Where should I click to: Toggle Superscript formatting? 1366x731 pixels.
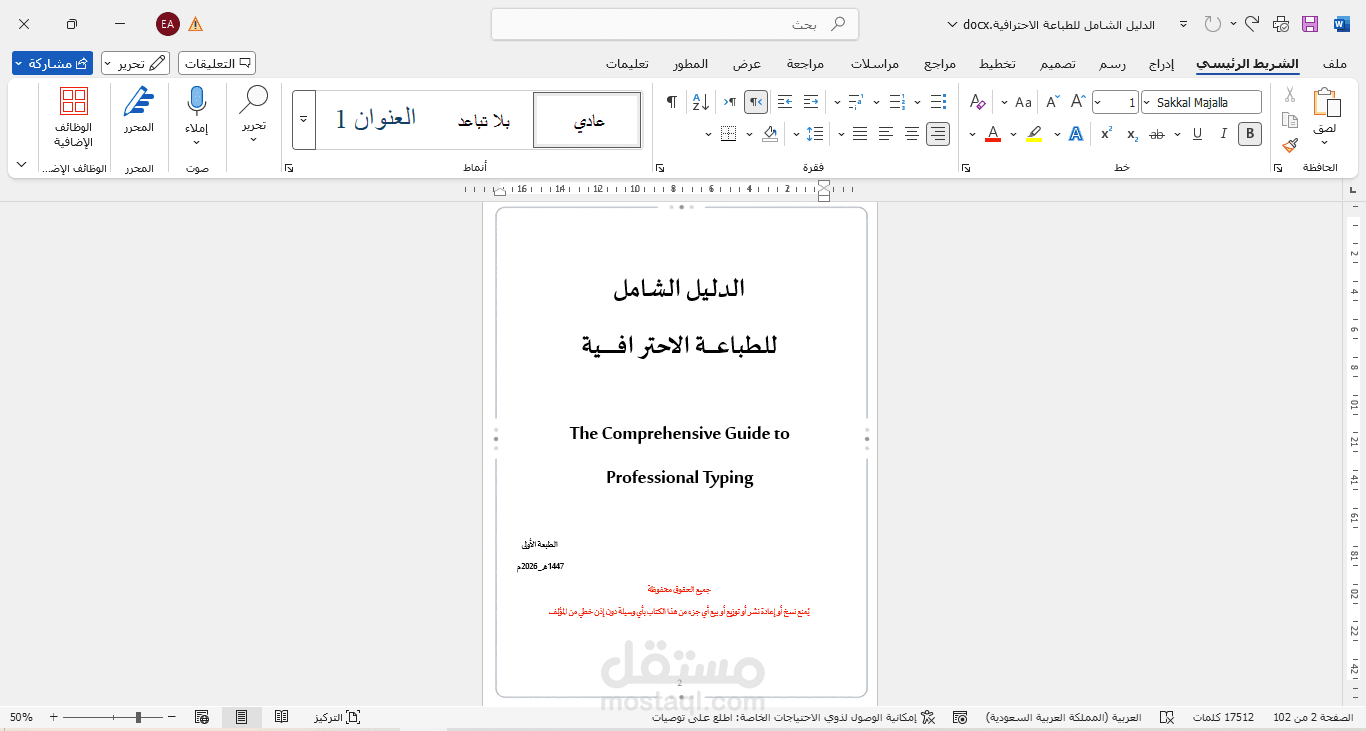click(1106, 133)
